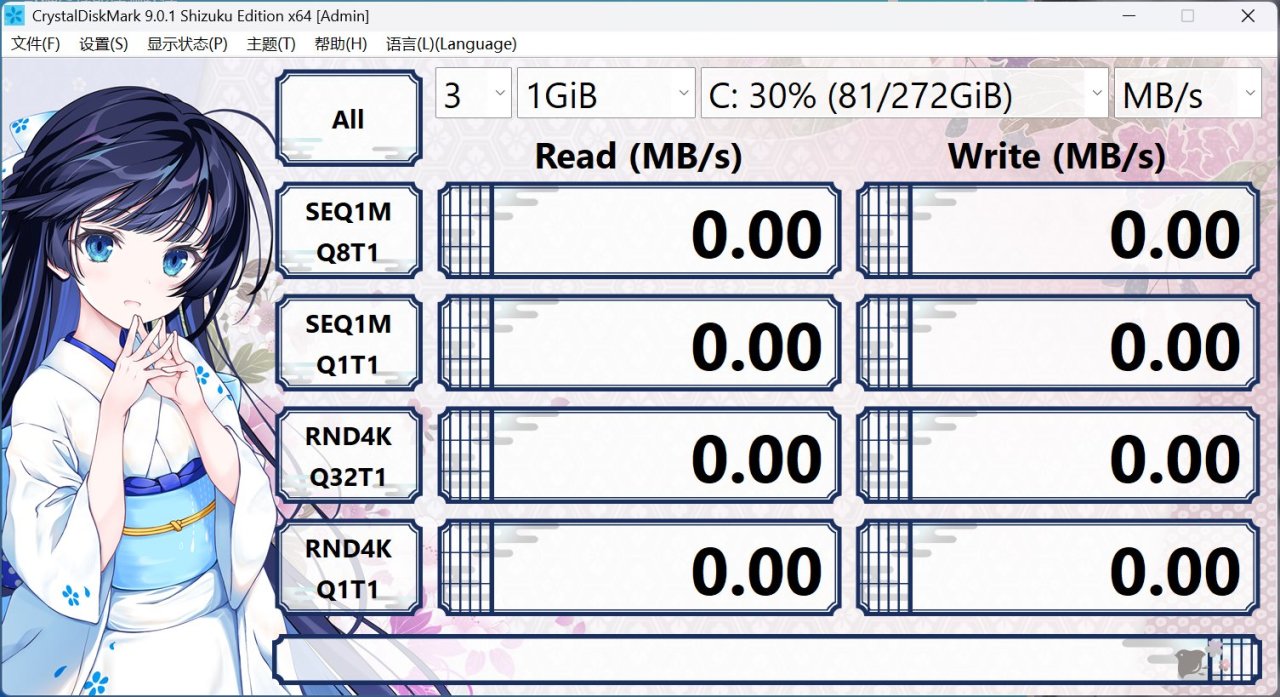Viewport: 1280px width, 697px height.
Task: Click the SEQ1M Q8T1 read result field
Action: pos(639,231)
